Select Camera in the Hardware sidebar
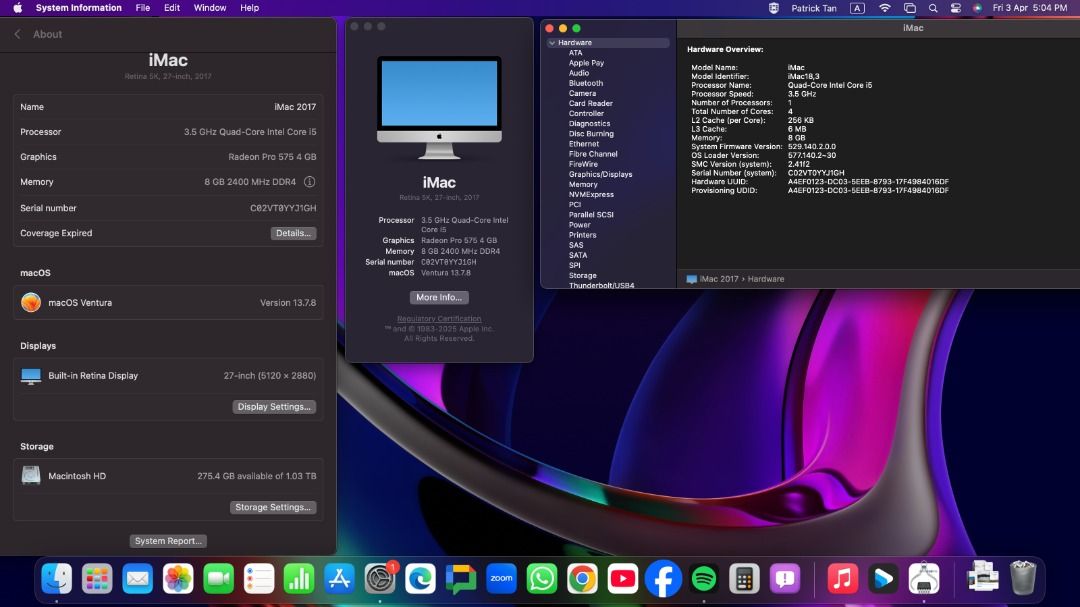1080x607 pixels. 582,93
